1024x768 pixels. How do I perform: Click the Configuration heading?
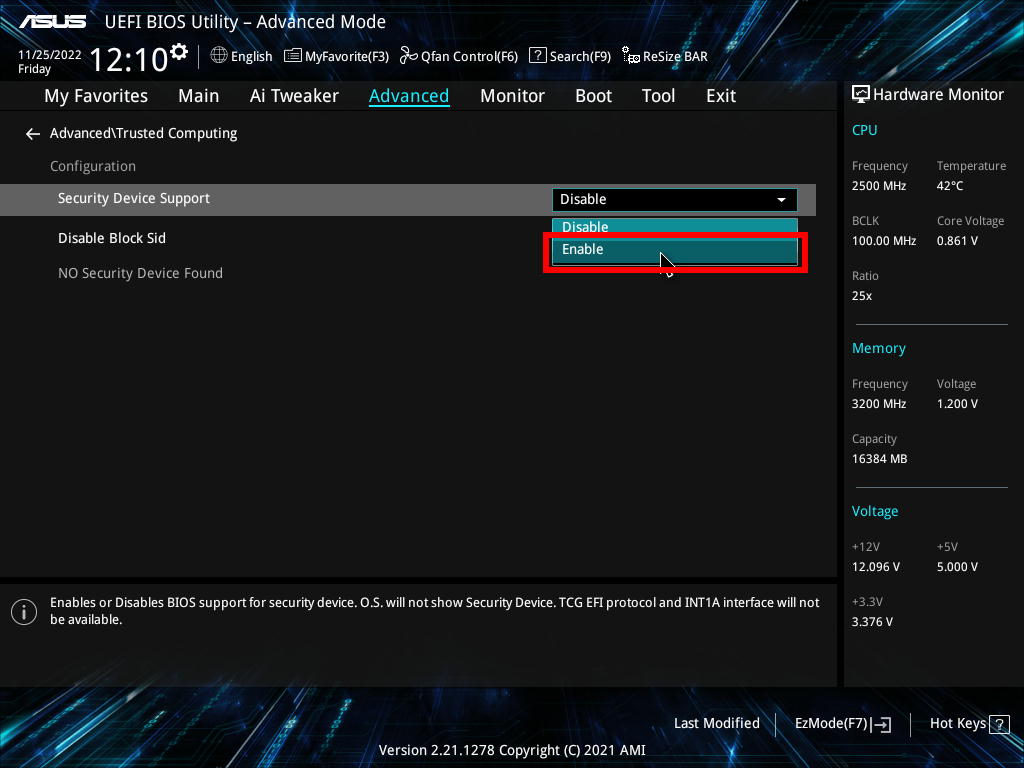coord(93,167)
